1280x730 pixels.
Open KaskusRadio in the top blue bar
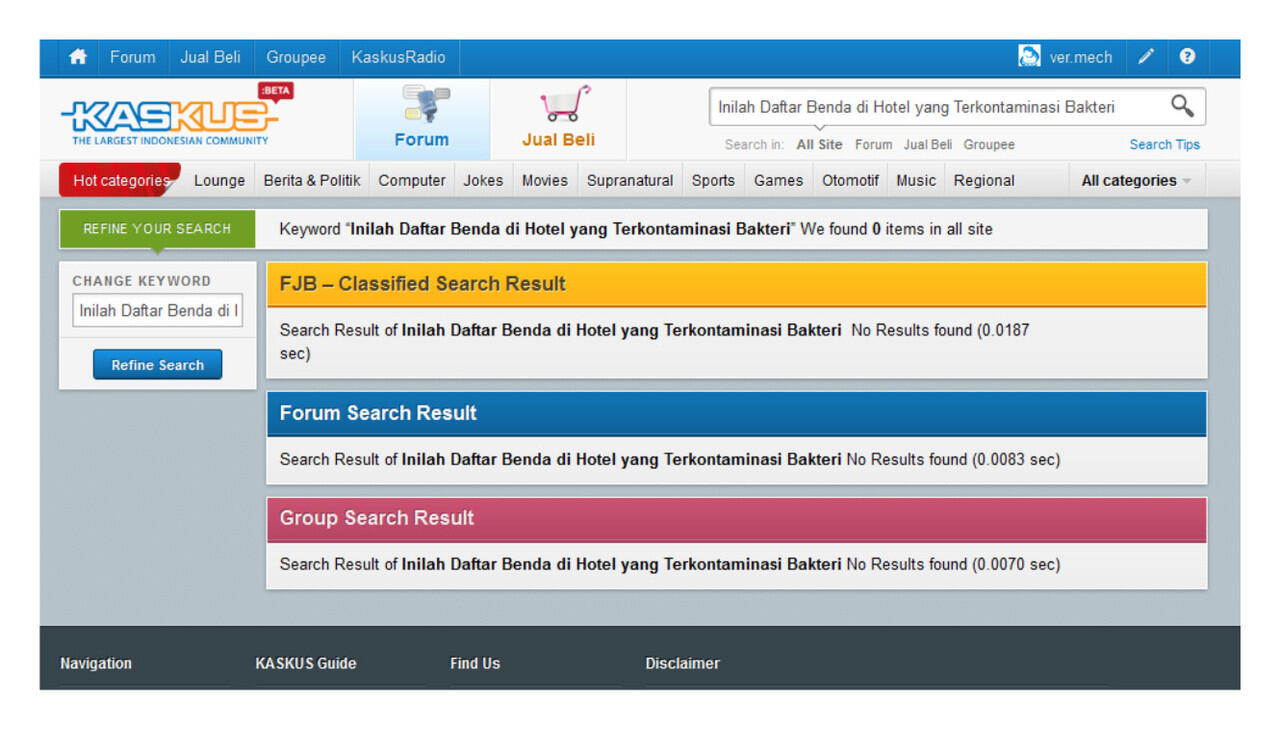[398, 57]
